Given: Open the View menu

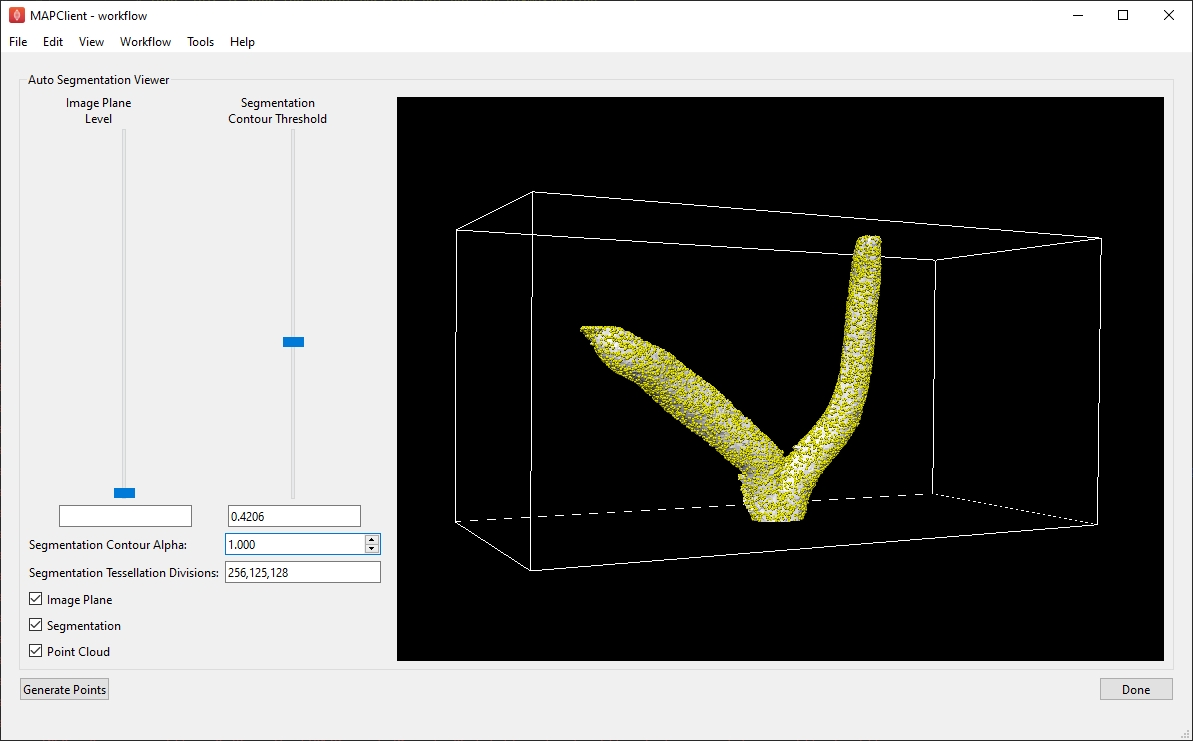Looking at the screenshot, I should tap(91, 42).
